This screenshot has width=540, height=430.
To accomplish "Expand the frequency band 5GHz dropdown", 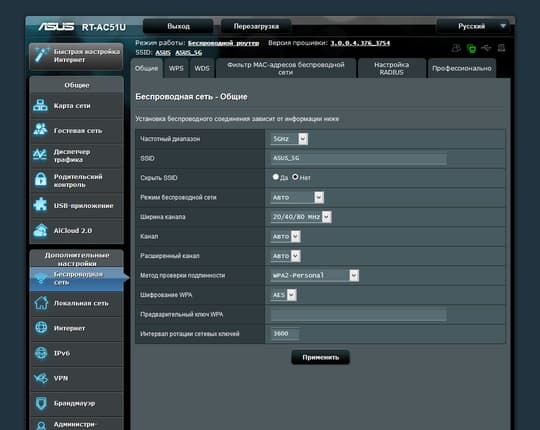I will pyautogui.click(x=289, y=139).
